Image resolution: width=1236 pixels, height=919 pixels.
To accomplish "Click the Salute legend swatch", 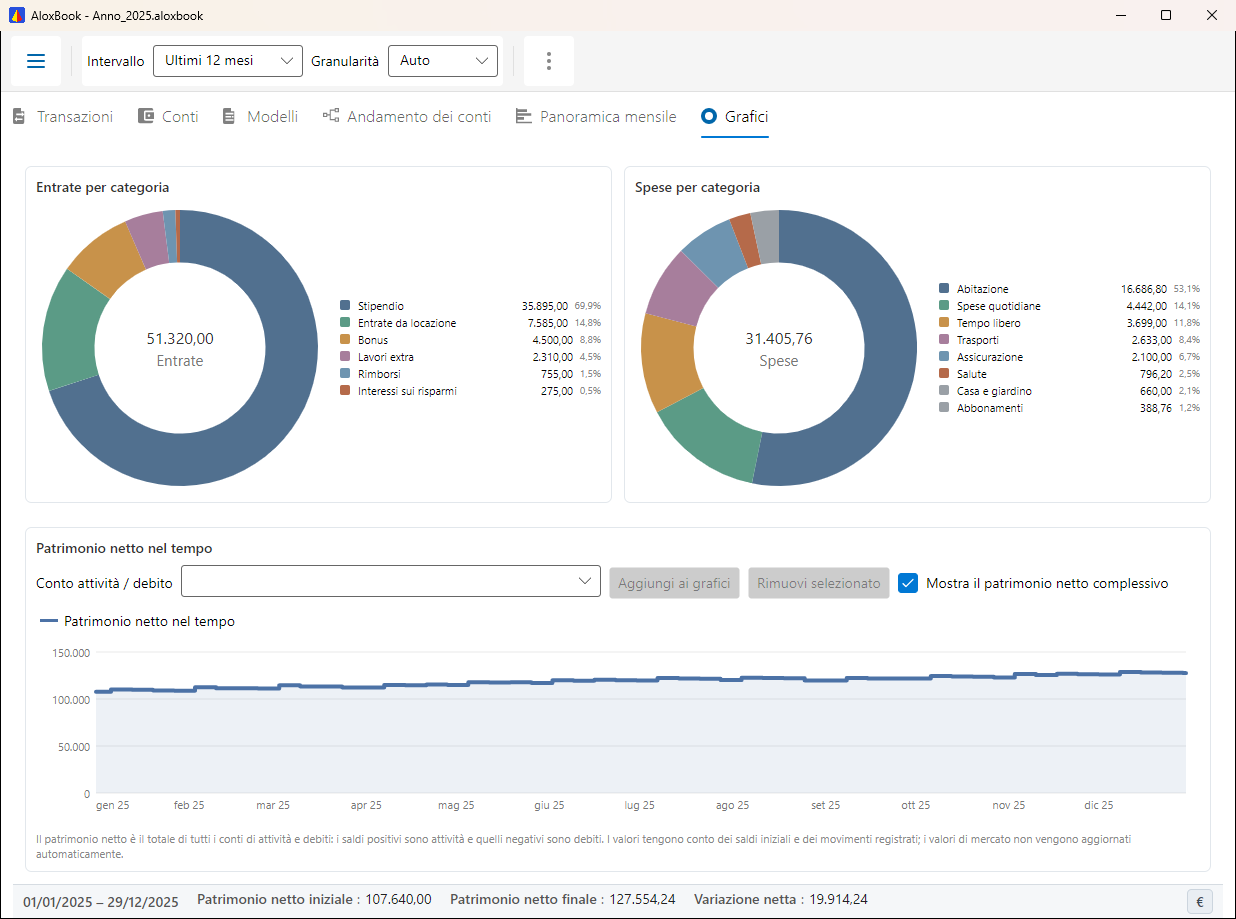I will coord(944,374).
